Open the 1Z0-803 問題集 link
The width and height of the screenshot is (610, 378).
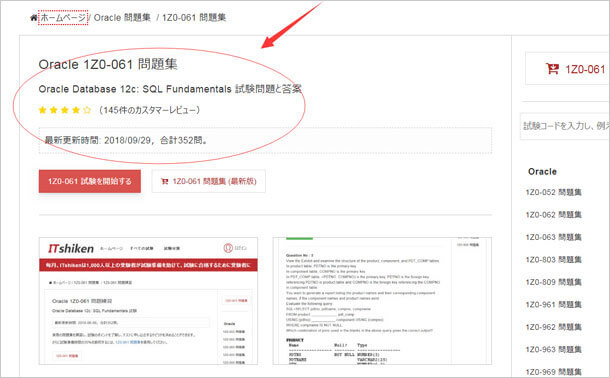tap(553, 260)
